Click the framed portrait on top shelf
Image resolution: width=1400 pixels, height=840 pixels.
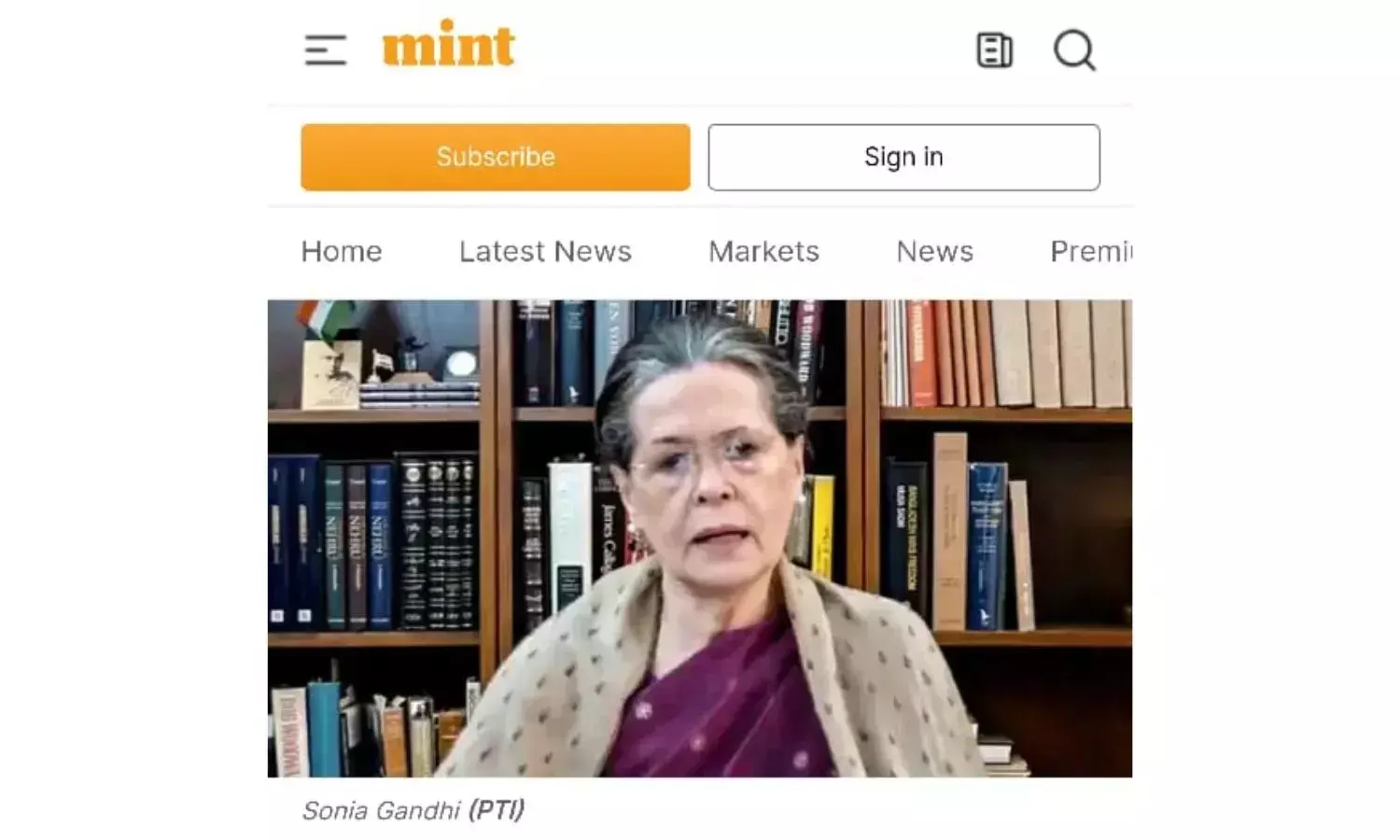point(330,374)
